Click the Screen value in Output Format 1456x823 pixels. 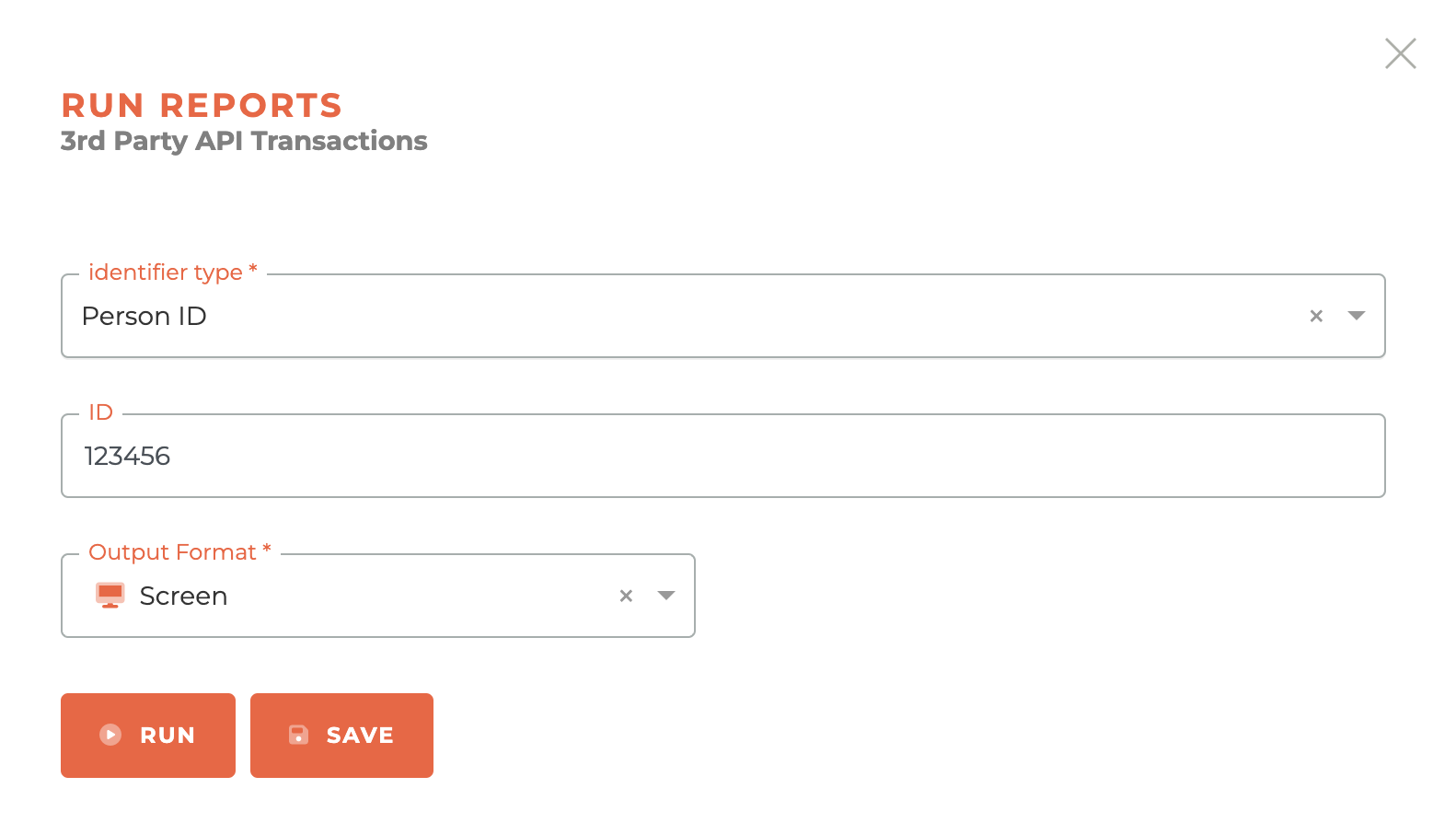click(183, 597)
